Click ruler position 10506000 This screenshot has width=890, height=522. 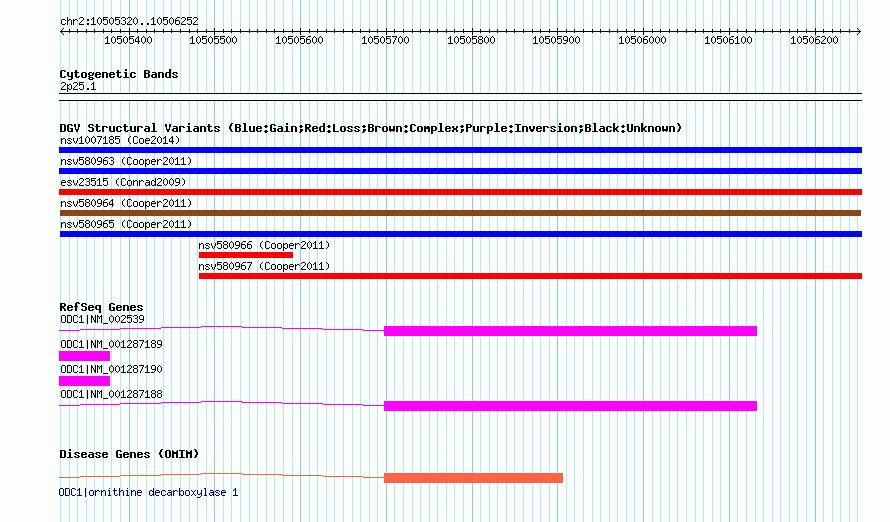[x=642, y=40]
